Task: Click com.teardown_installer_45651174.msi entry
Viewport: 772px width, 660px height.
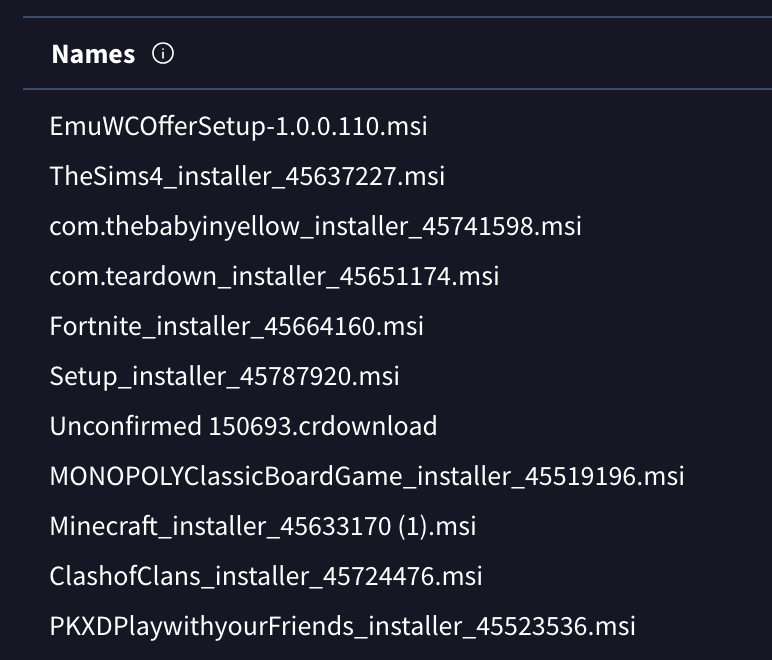Action: coord(274,276)
